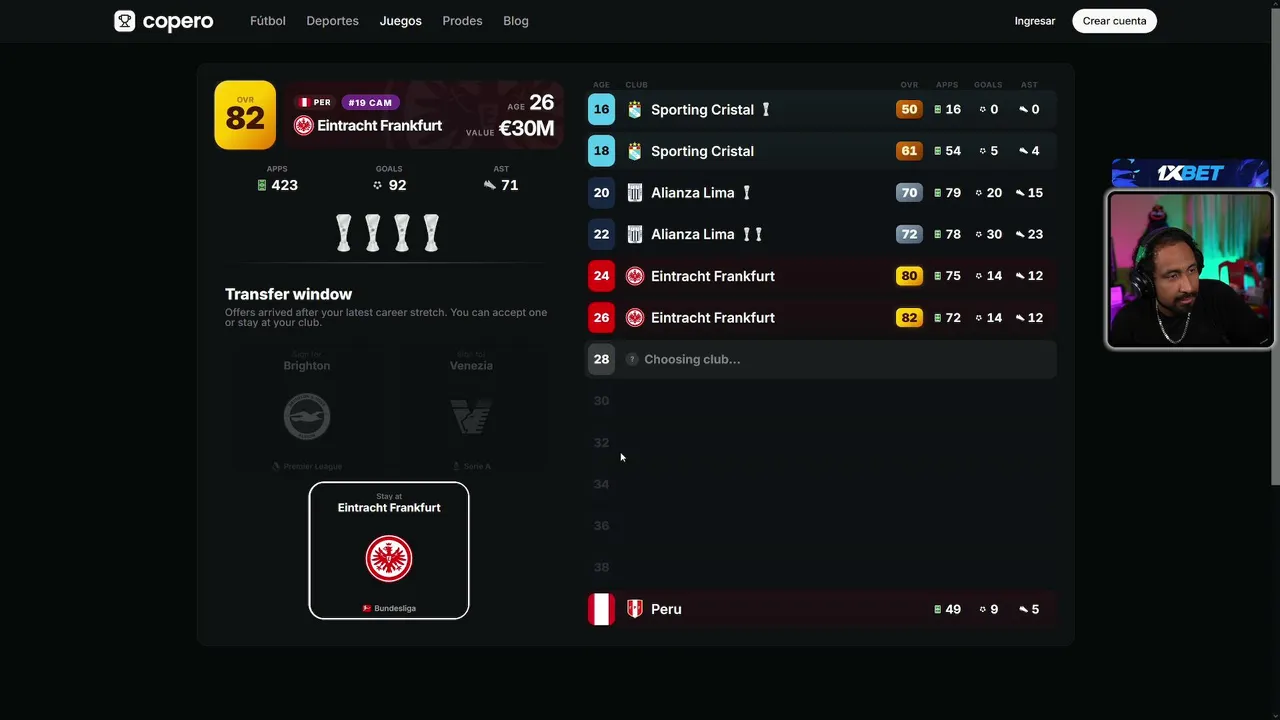This screenshot has width=1280, height=720.
Task: Click the 49 apps value in Peru row
Action: click(953, 609)
